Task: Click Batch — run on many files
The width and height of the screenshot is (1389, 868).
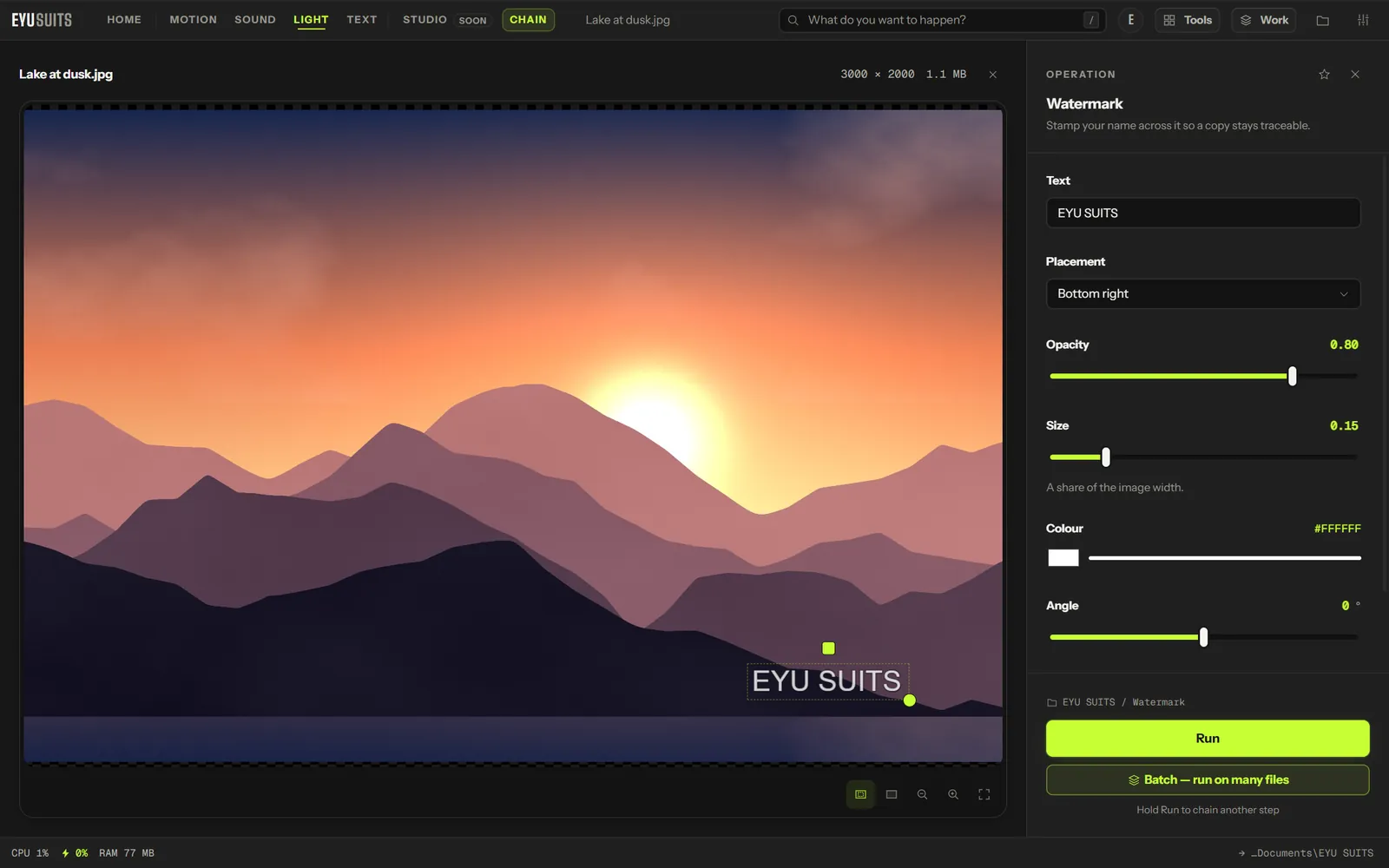Action: coord(1208,779)
